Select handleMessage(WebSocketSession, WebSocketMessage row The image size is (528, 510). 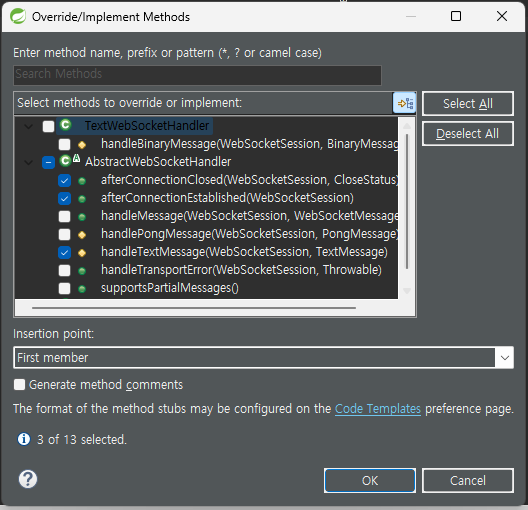pyautogui.click(x=250, y=216)
